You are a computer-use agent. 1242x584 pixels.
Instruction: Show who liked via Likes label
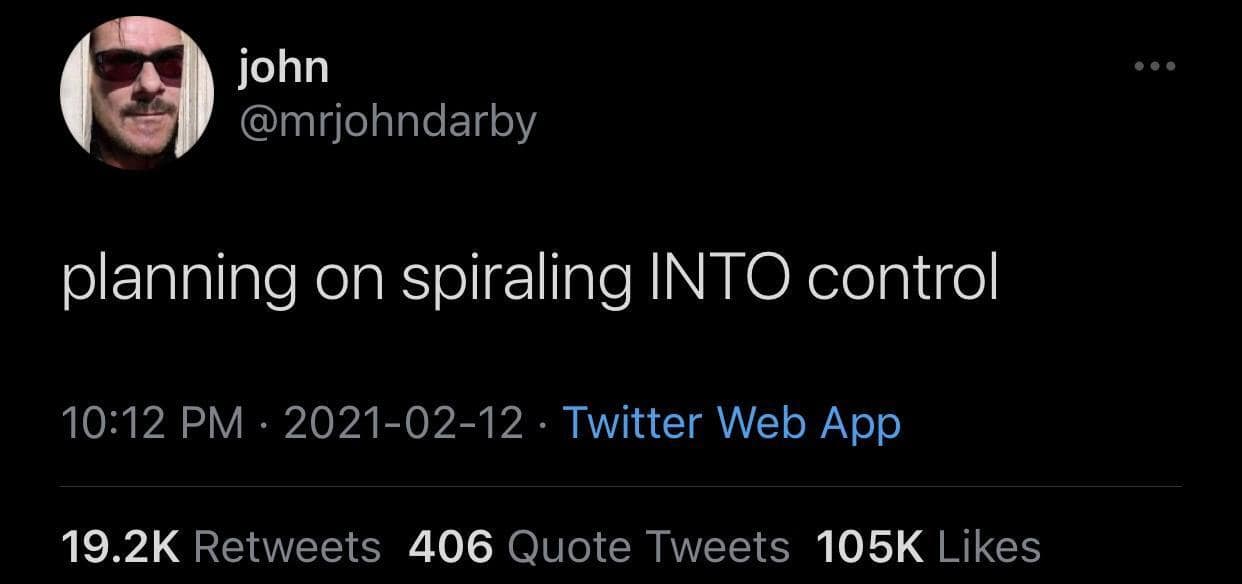[988, 547]
